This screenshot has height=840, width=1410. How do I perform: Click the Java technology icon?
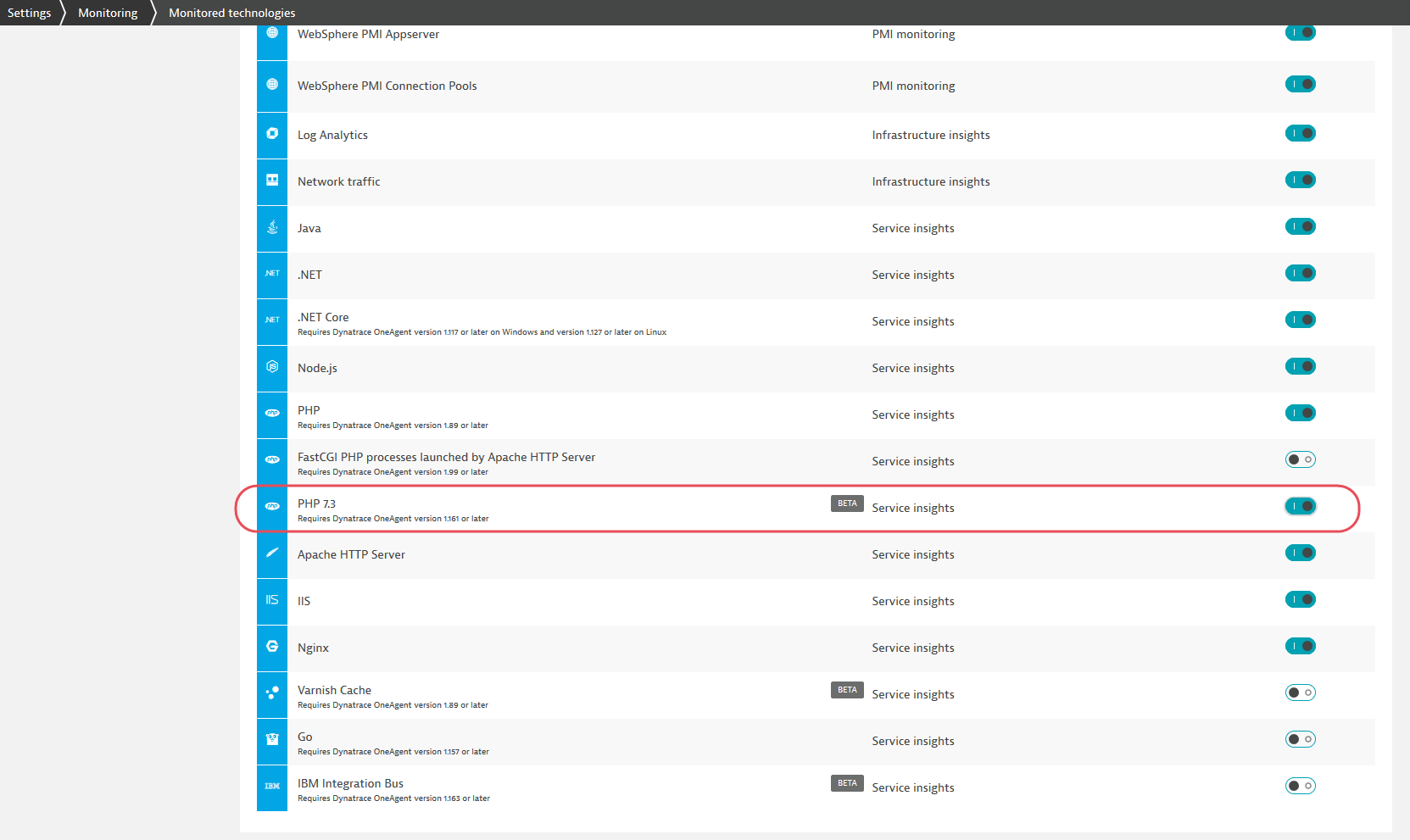[272, 226]
